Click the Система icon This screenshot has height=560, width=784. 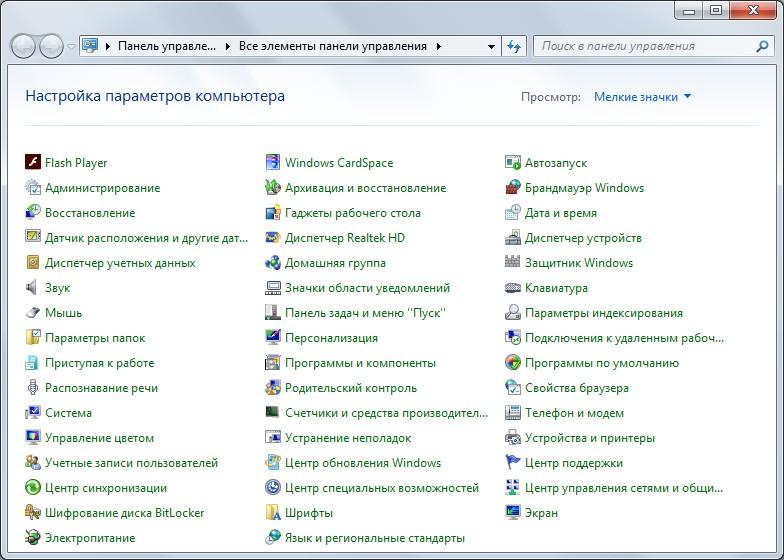coord(32,412)
